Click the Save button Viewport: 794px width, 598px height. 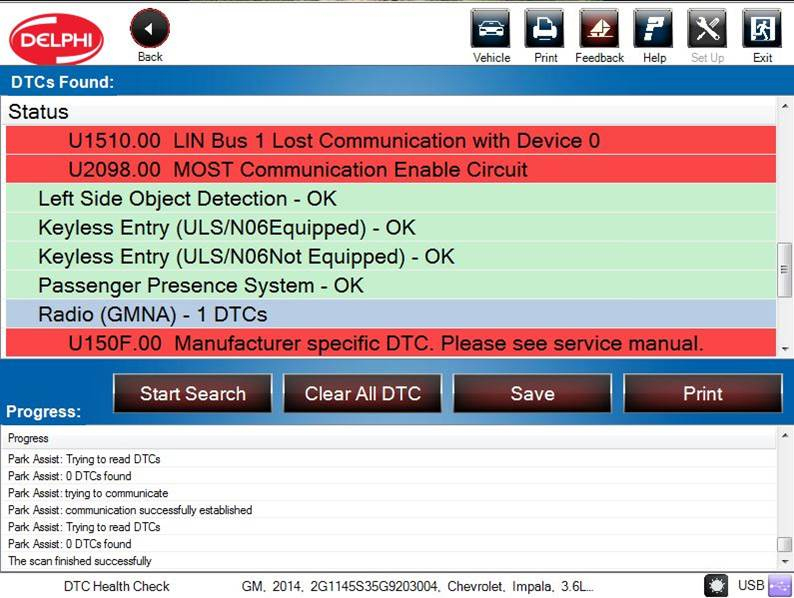(x=532, y=393)
